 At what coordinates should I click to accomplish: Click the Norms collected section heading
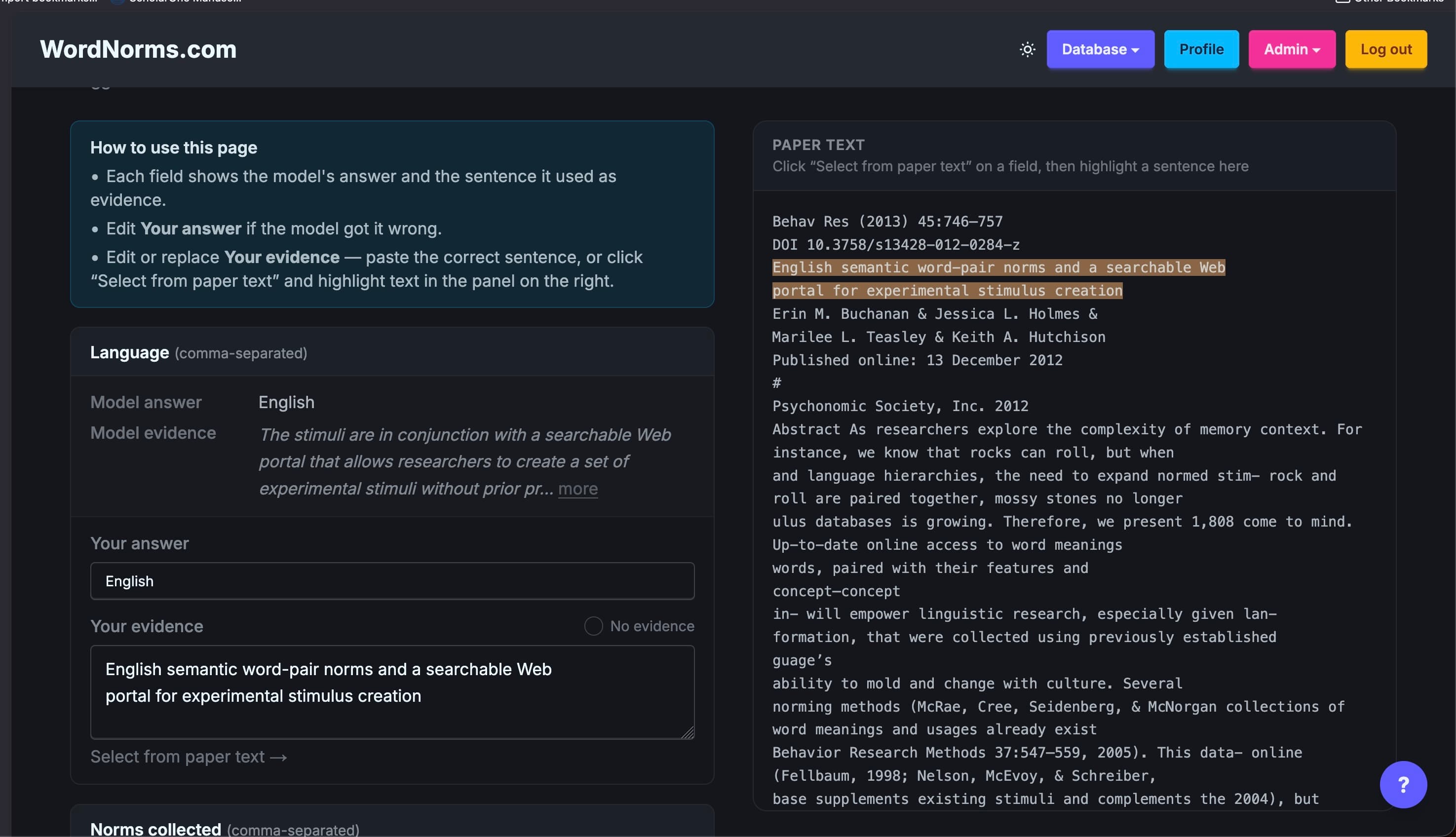(155, 829)
